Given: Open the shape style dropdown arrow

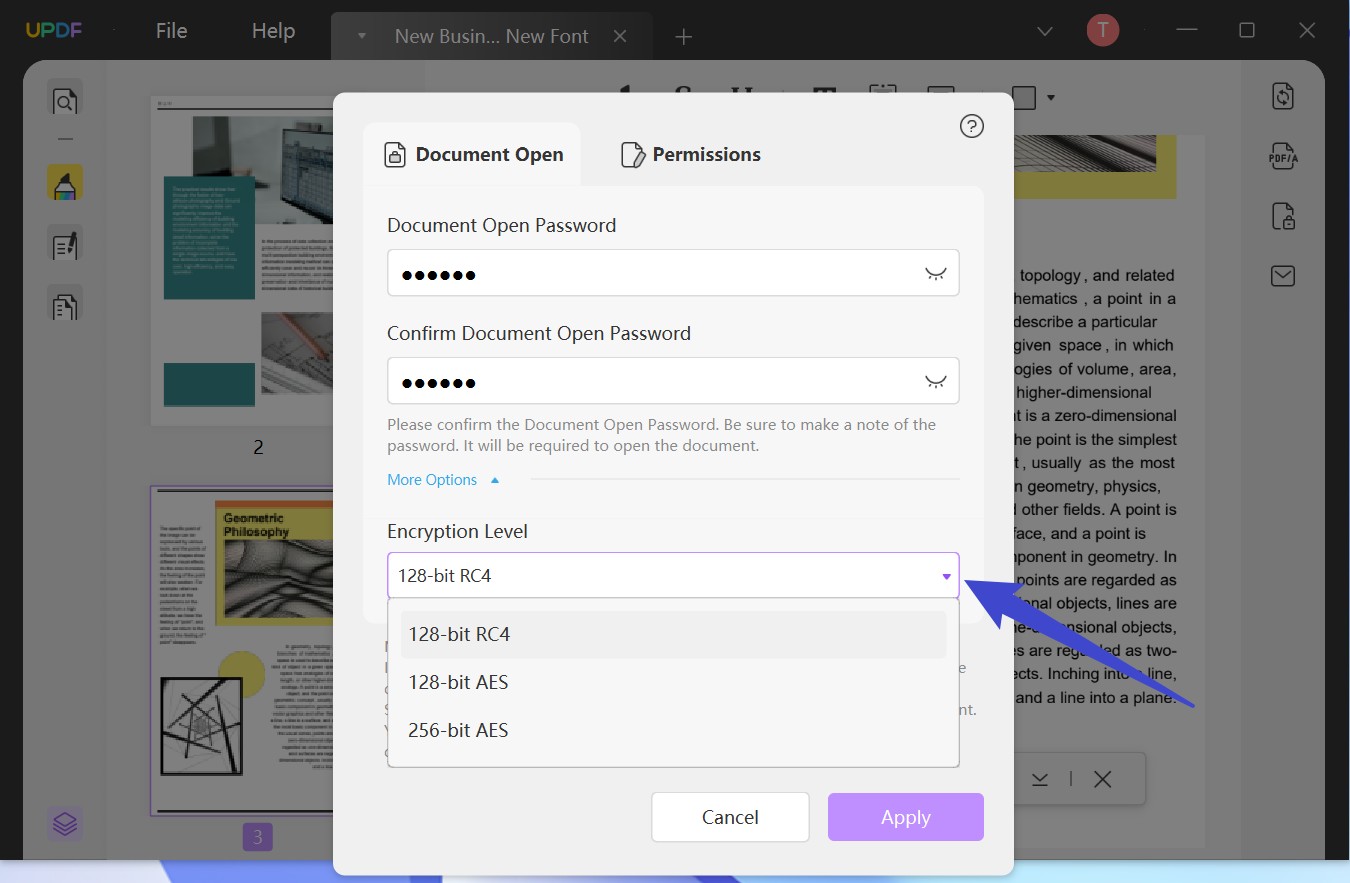Looking at the screenshot, I should click(1051, 97).
